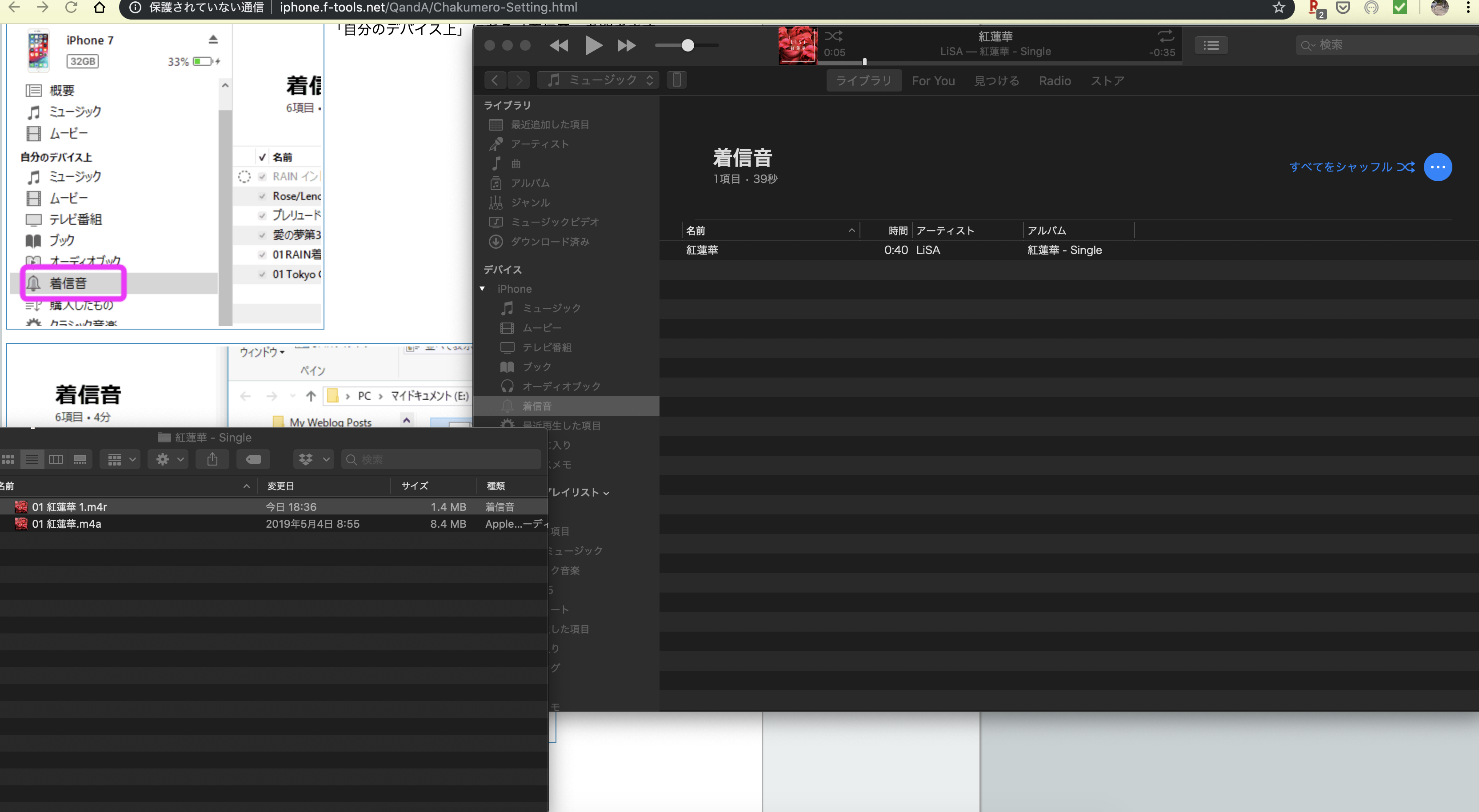Click the Finder search field
The image size is (1479, 812).
(x=441, y=460)
